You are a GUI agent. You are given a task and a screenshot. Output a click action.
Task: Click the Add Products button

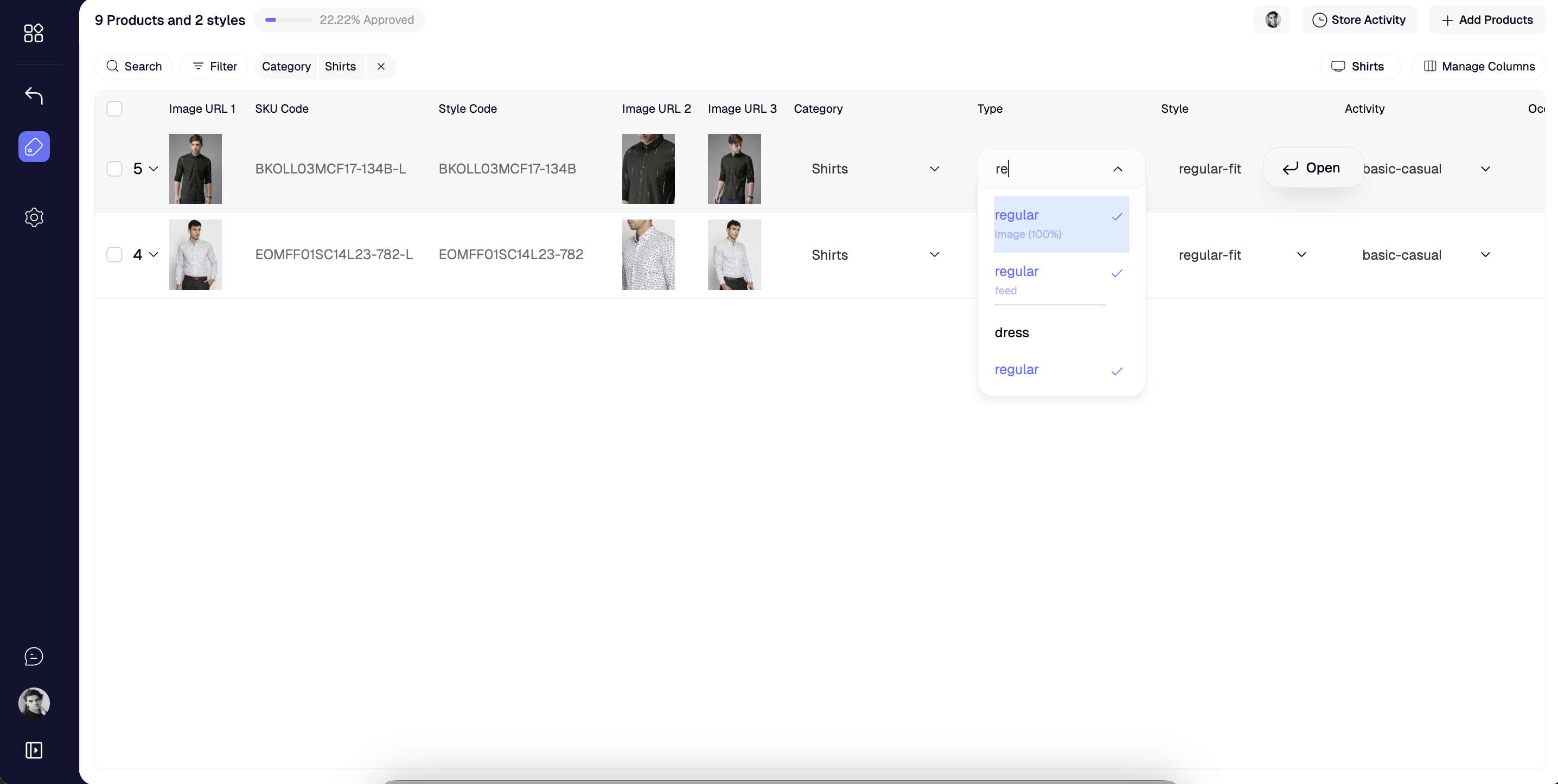[x=1487, y=20]
